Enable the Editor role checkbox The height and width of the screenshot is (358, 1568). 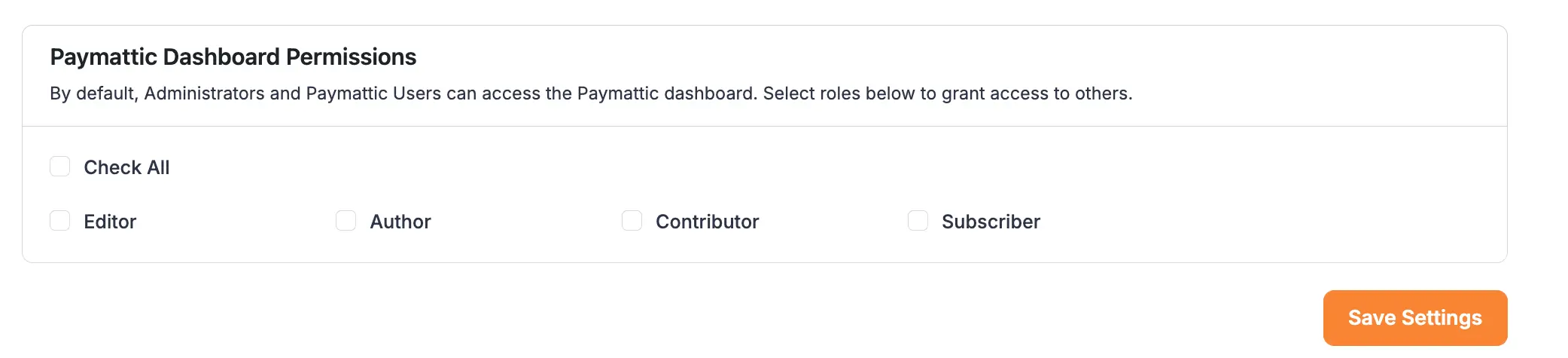(x=60, y=221)
